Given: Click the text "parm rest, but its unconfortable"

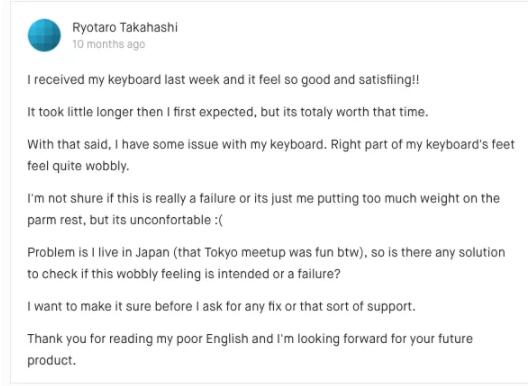Looking at the screenshot, I should [119, 220].
